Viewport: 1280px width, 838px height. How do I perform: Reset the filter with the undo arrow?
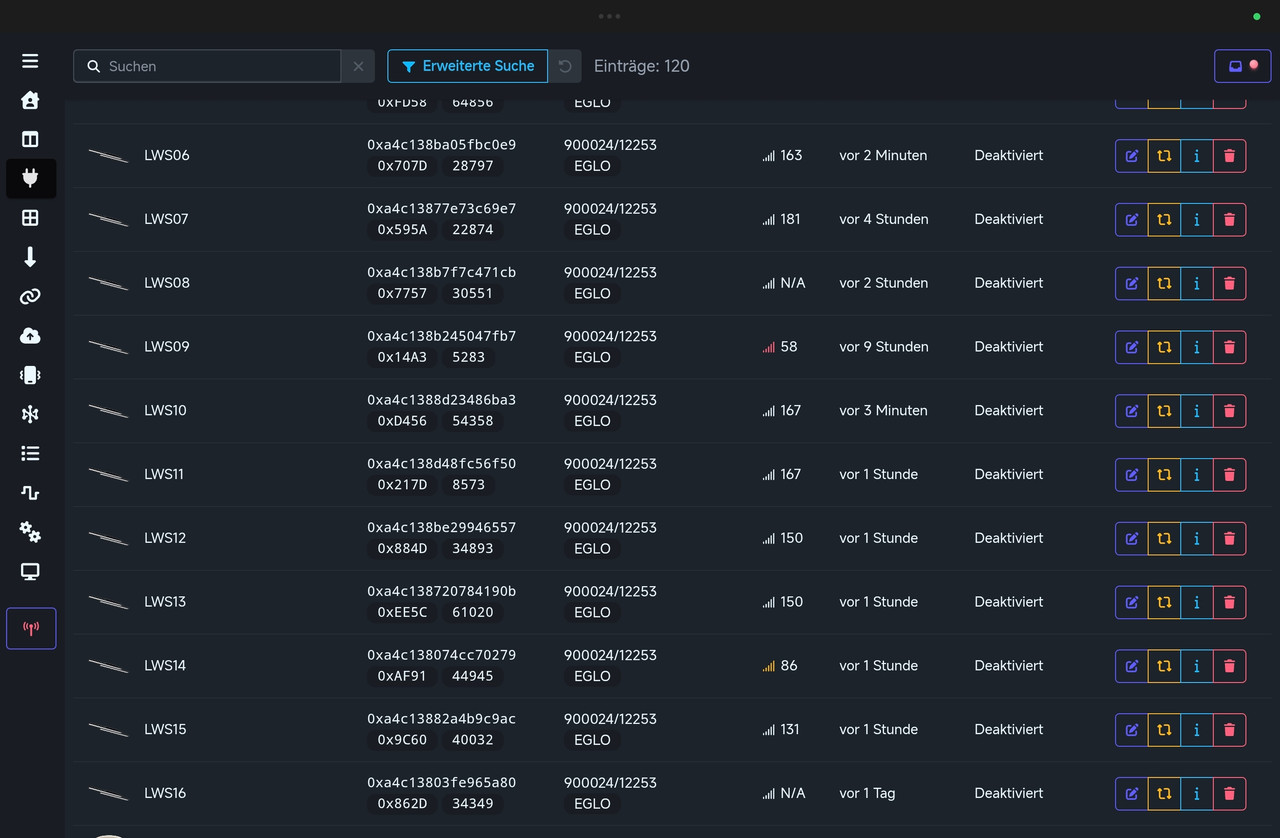(565, 66)
